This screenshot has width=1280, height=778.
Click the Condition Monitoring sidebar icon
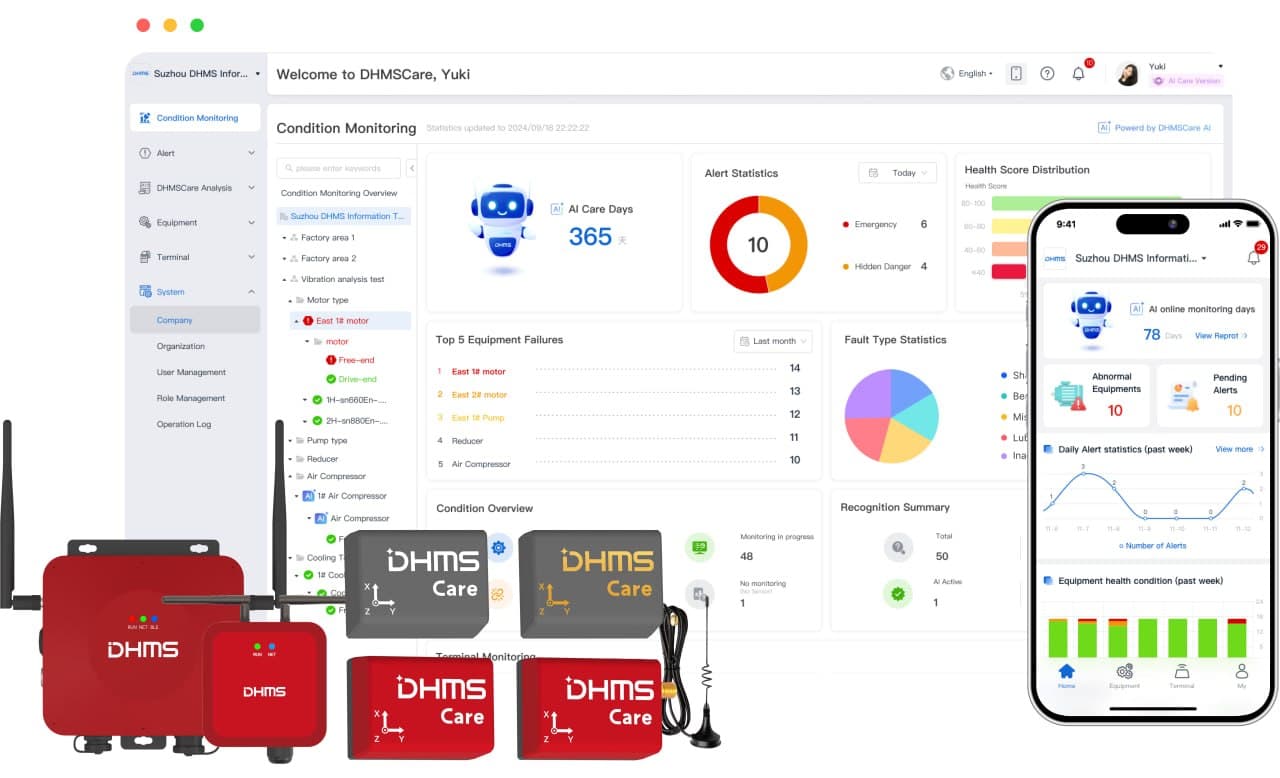coord(145,118)
